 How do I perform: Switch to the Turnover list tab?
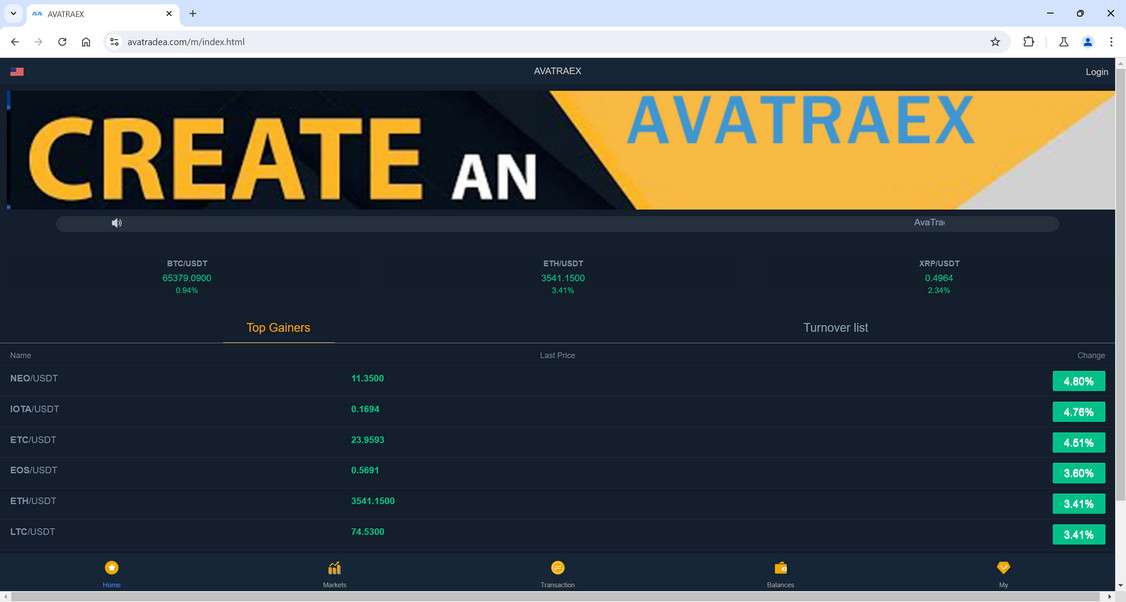click(835, 327)
